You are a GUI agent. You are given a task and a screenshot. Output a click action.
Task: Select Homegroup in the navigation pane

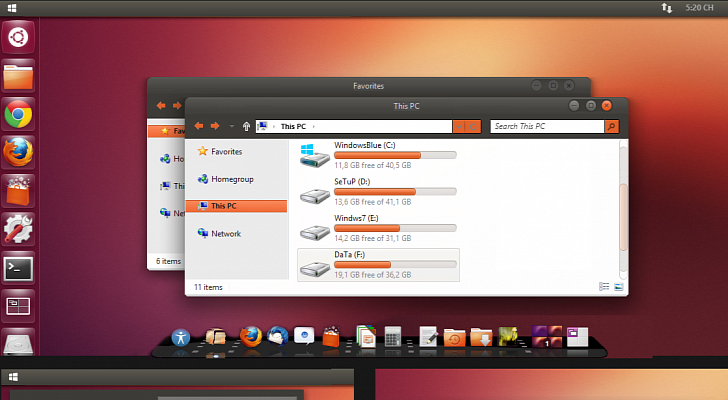point(230,179)
